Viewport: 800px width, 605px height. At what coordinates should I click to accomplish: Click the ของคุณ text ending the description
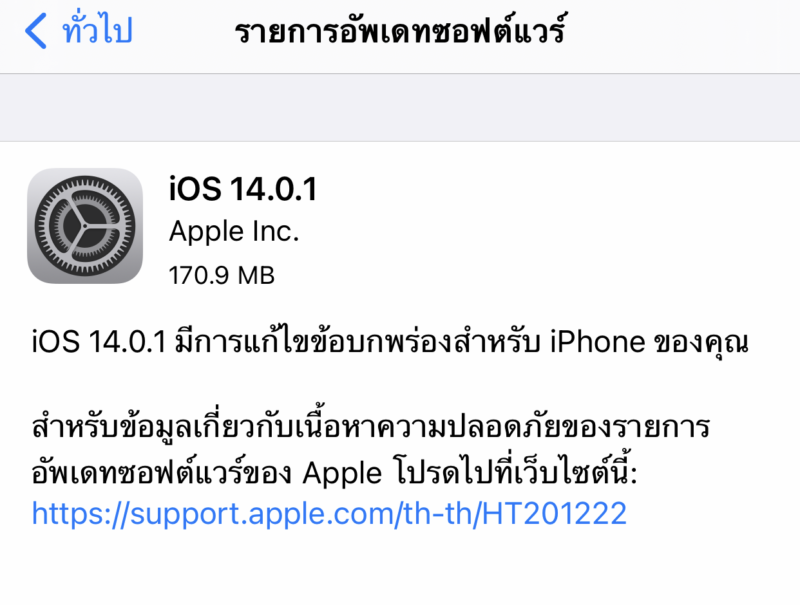pos(701,343)
